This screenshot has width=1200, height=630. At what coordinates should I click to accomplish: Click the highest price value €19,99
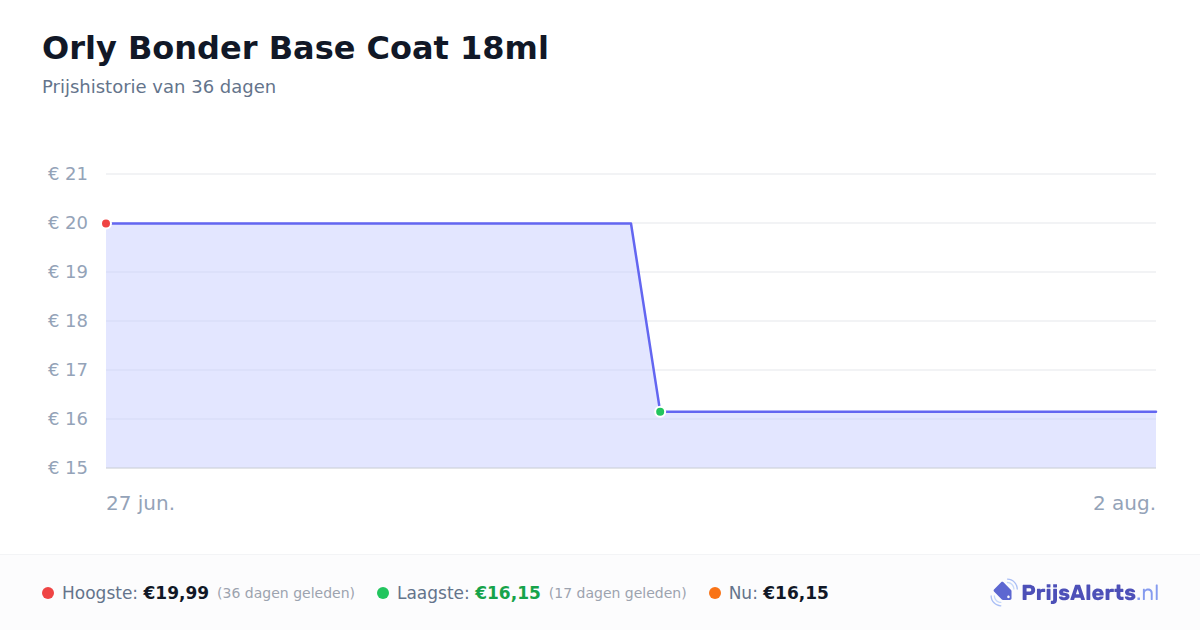176,593
